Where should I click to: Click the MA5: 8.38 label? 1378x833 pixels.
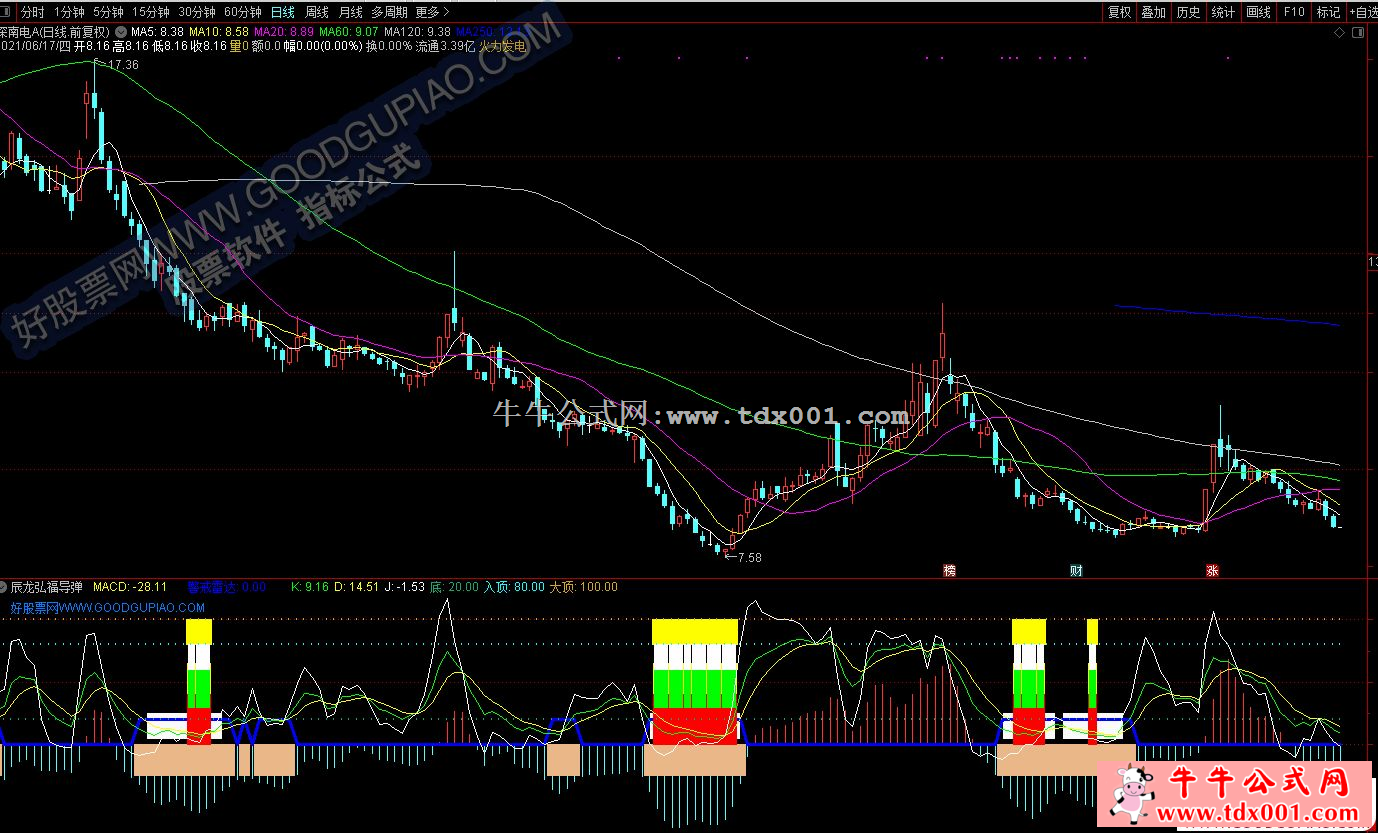(157, 31)
